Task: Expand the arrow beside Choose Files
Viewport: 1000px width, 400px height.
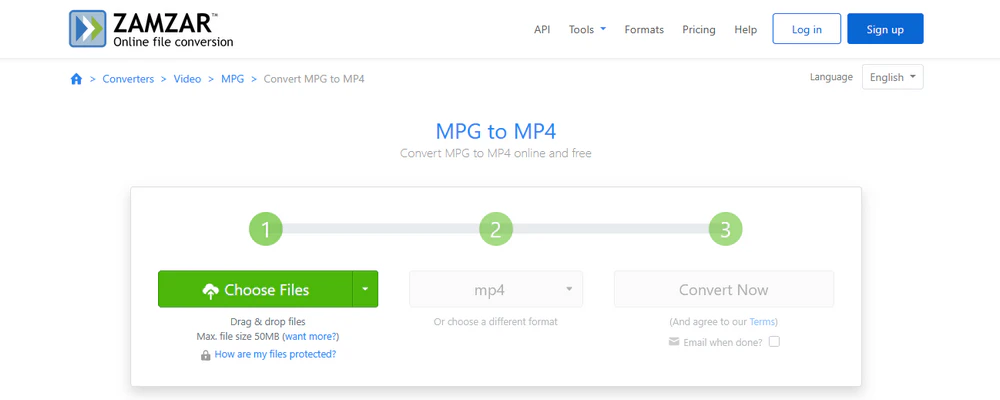Action: [x=365, y=289]
